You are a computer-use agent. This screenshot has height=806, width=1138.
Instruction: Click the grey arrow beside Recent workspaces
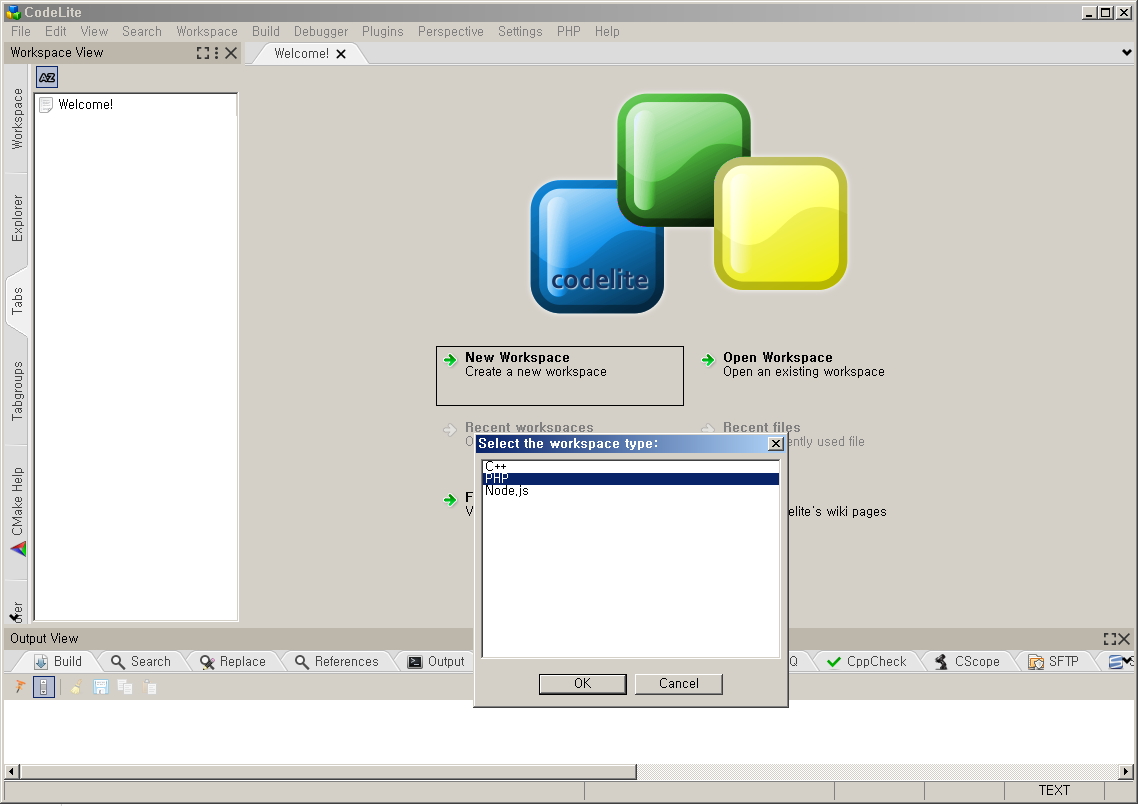pos(450,429)
